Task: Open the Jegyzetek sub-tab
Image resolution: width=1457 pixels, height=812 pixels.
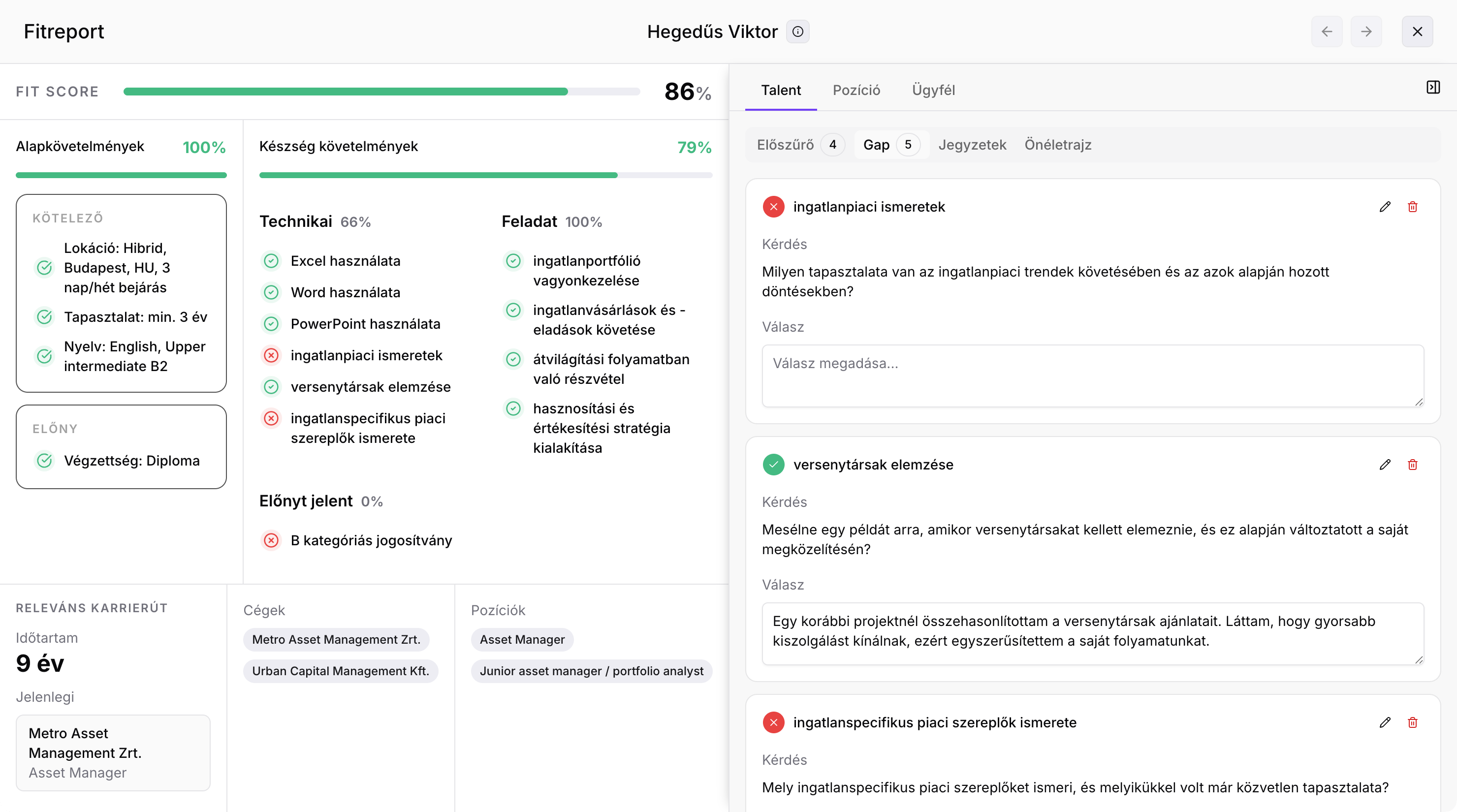Action: tap(972, 145)
